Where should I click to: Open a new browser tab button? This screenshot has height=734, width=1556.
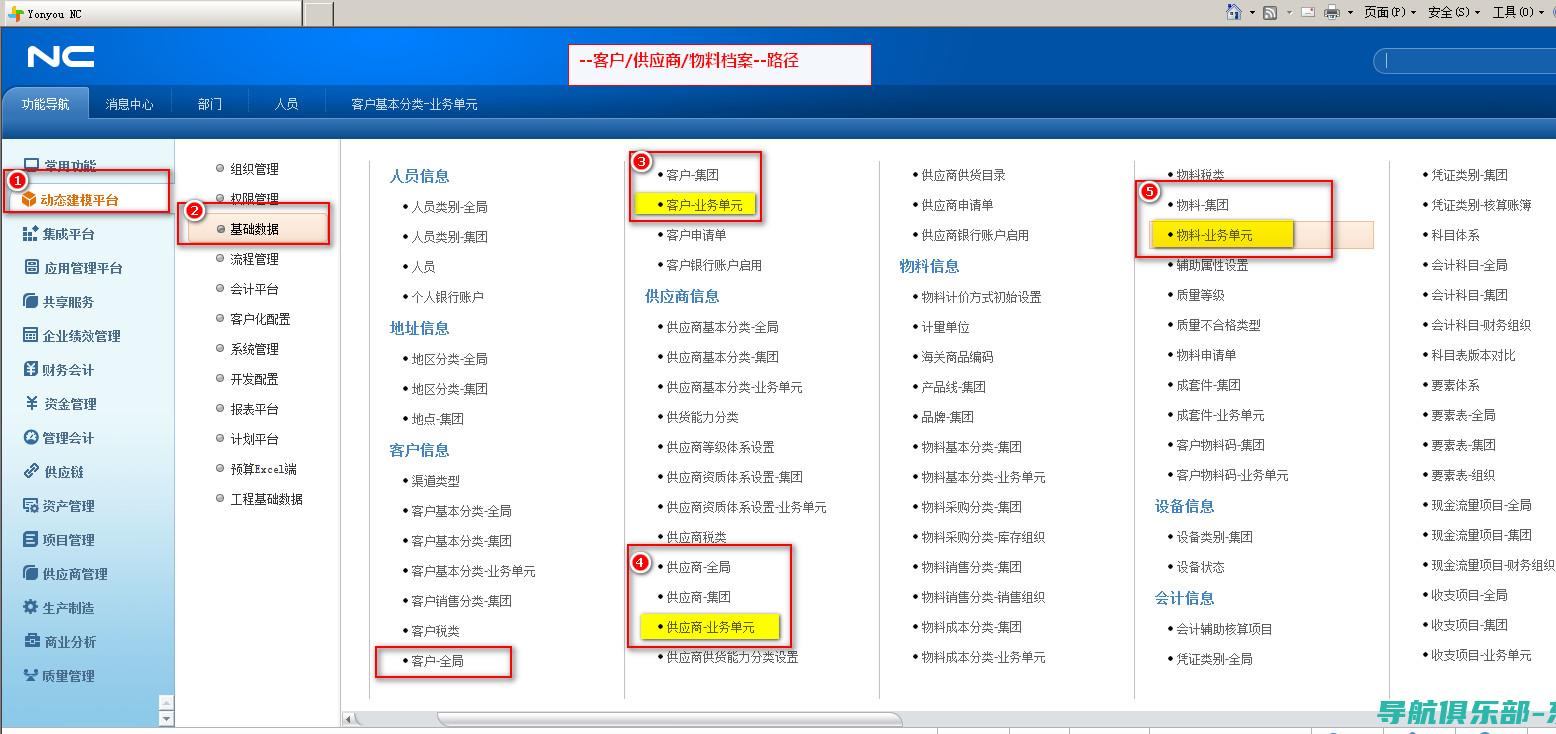coord(318,14)
